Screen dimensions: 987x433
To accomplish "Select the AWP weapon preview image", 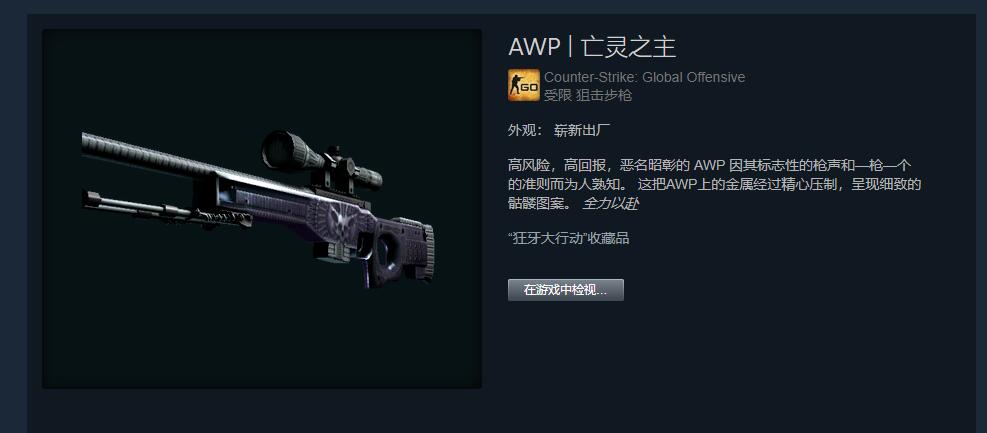I will click(262, 208).
